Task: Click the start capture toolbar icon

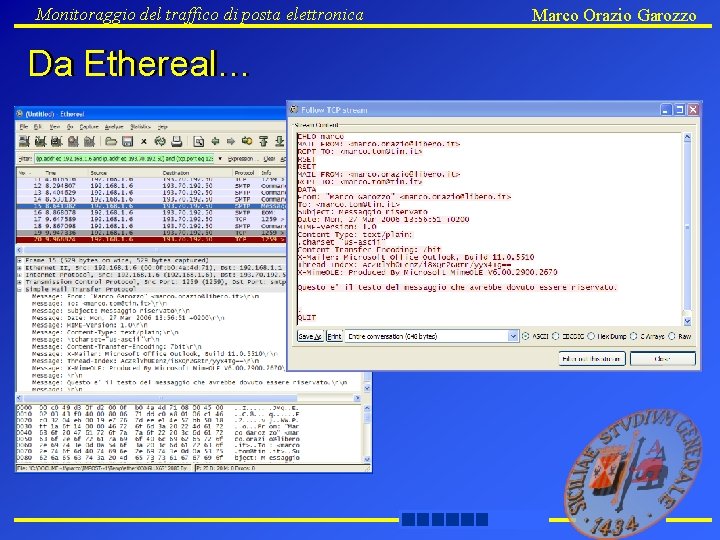Action: [56, 141]
